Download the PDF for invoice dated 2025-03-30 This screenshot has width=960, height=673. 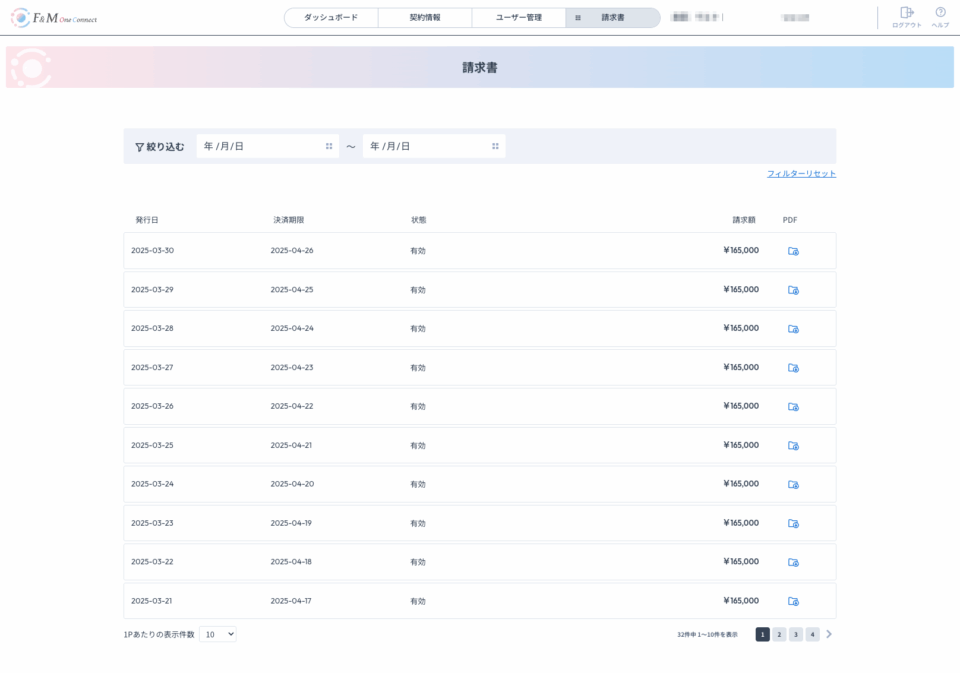coord(791,250)
